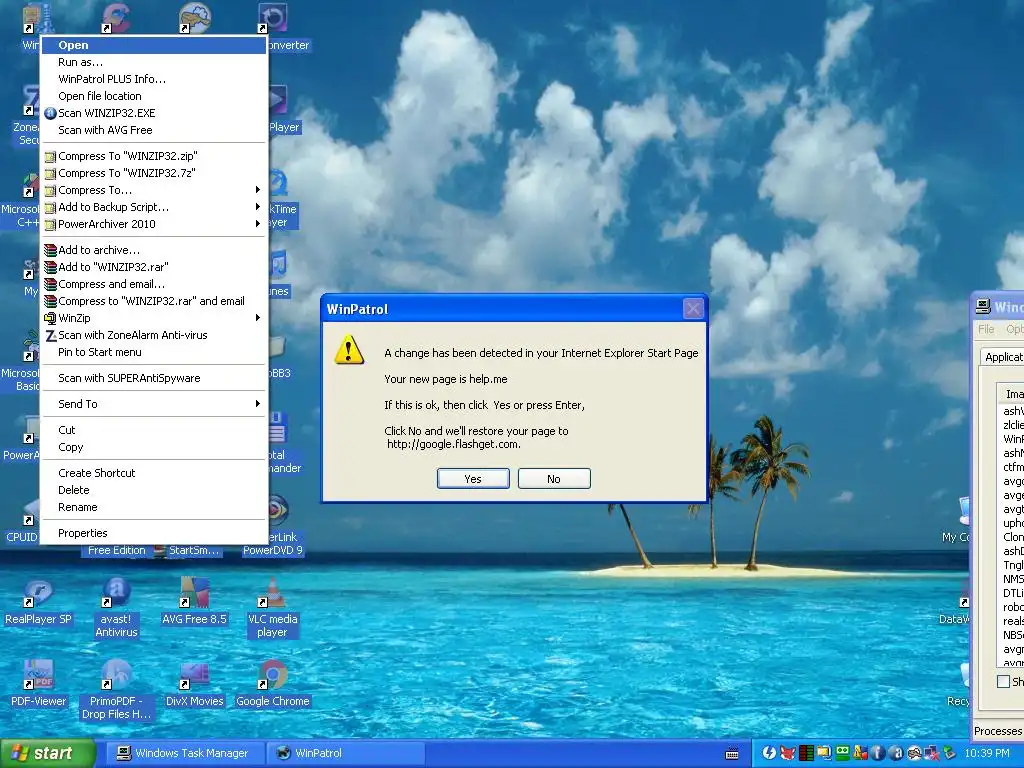
Task: Click the system clock showing 10:39 PM
Action: [x=987, y=753]
